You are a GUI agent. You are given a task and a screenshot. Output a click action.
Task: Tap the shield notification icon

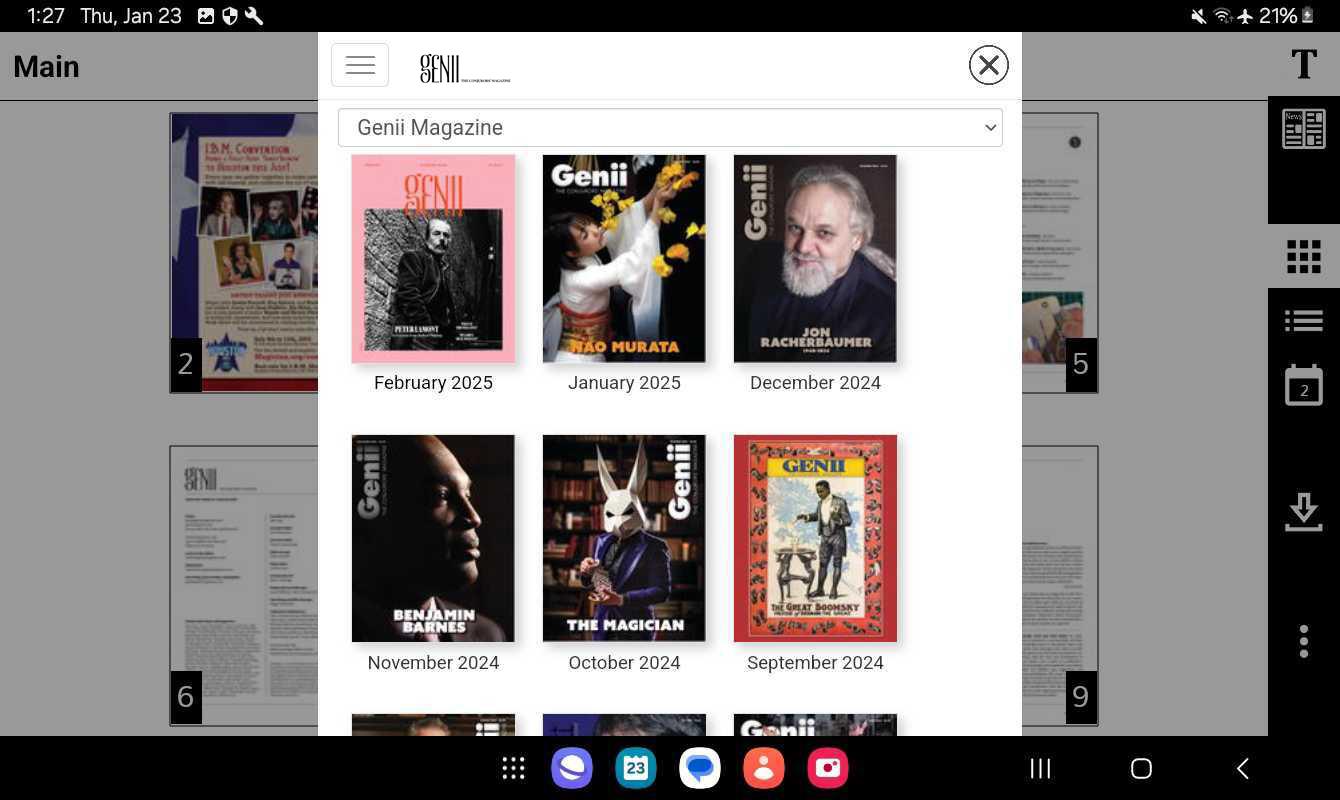click(230, 16)
